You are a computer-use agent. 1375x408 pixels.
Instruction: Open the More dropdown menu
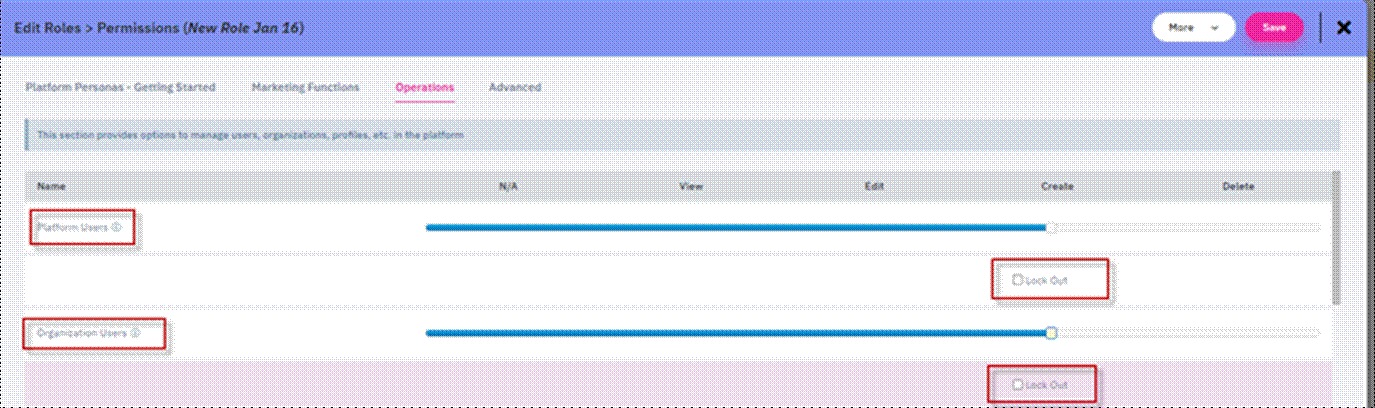point(1193,28)
